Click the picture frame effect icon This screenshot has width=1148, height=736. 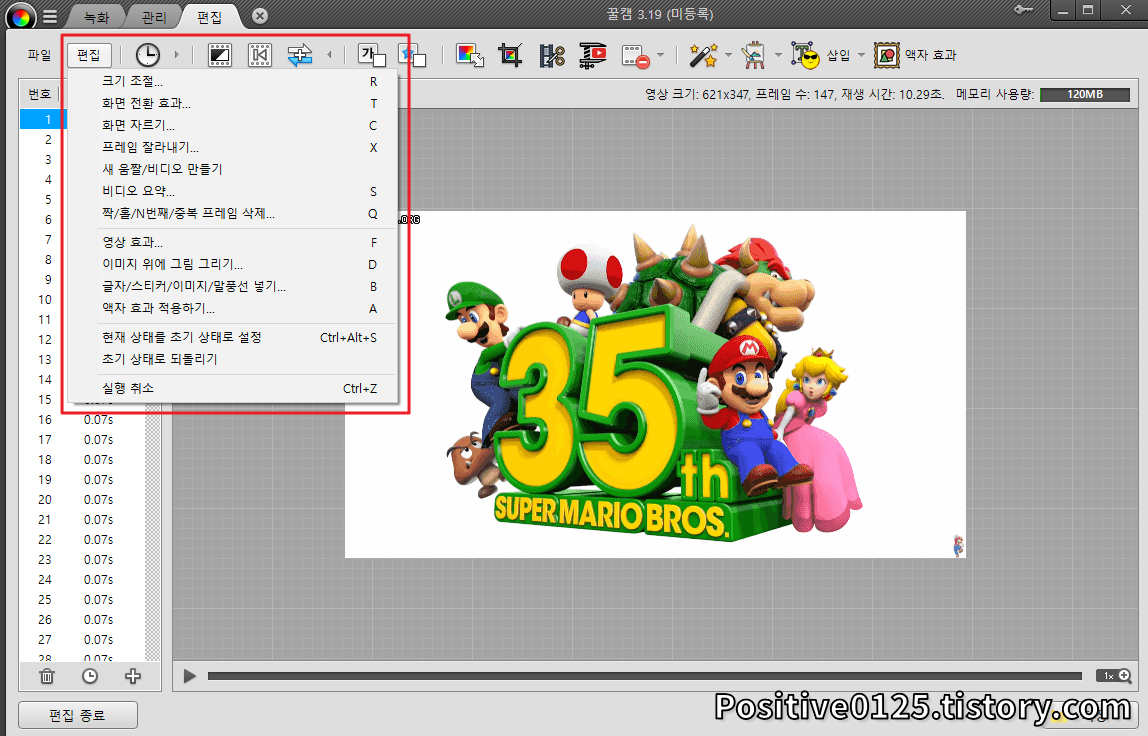coord(887,55)
